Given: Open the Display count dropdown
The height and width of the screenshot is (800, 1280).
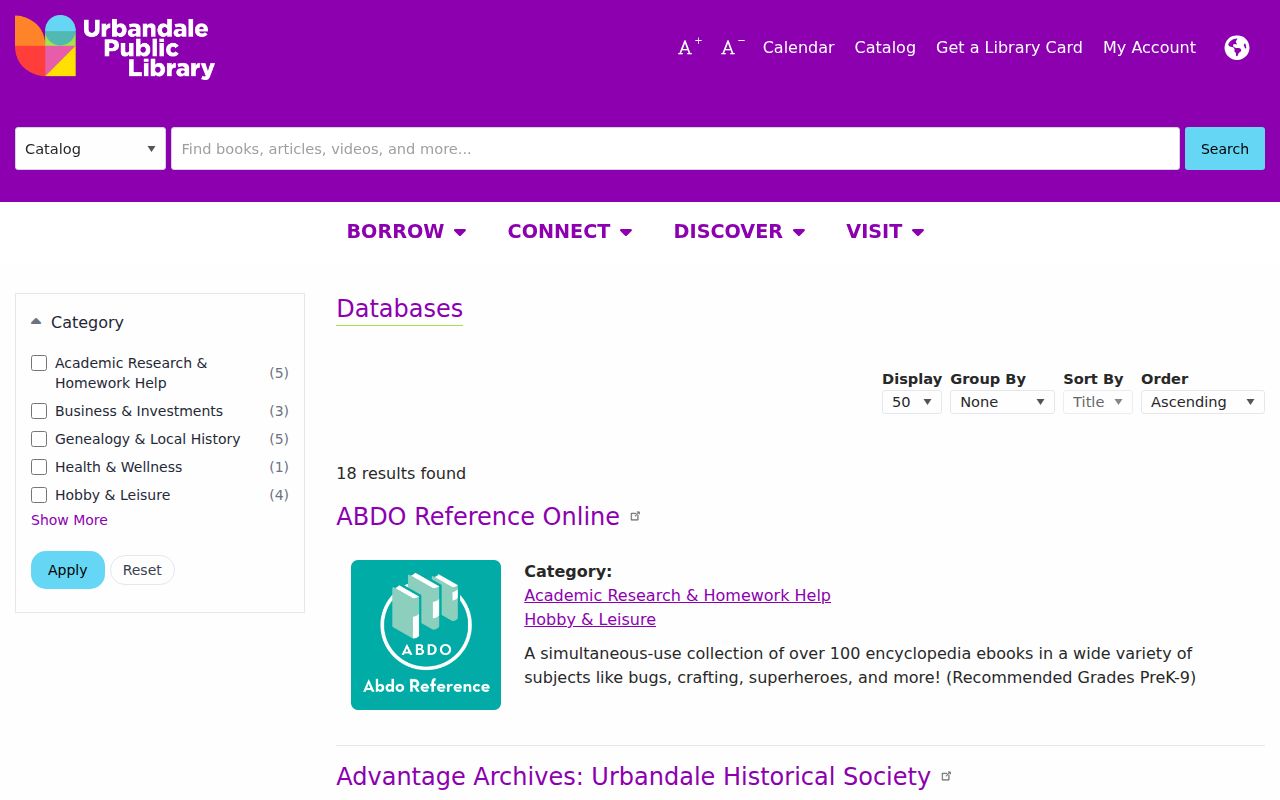Looking at the screenshot, I should point(911,402).
